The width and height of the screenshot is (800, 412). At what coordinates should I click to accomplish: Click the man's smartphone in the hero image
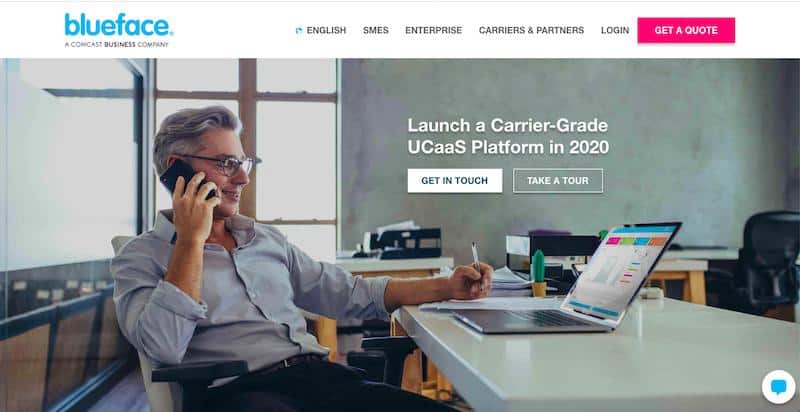click(187, 177)
